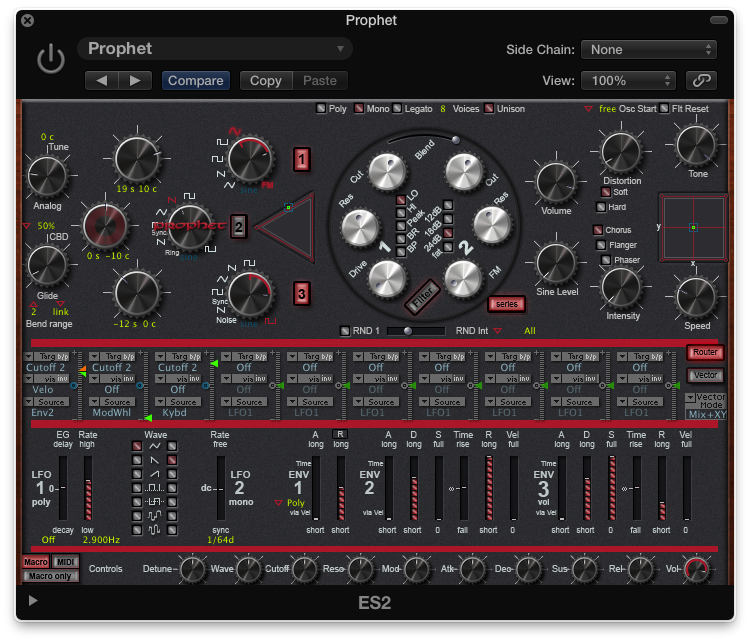This screenshot has width=750, height=642.
Task: Click Oscillator 2 number button
Action: [239, 227]
